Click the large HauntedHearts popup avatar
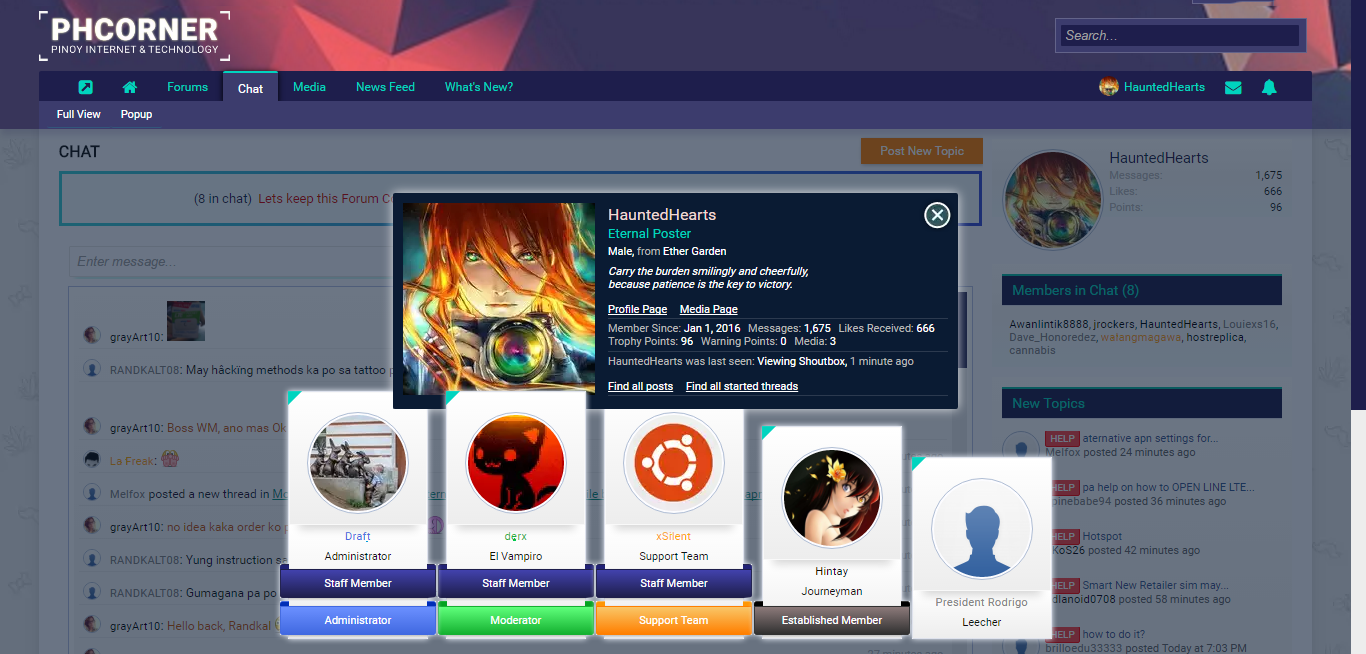 coord(499,299)
